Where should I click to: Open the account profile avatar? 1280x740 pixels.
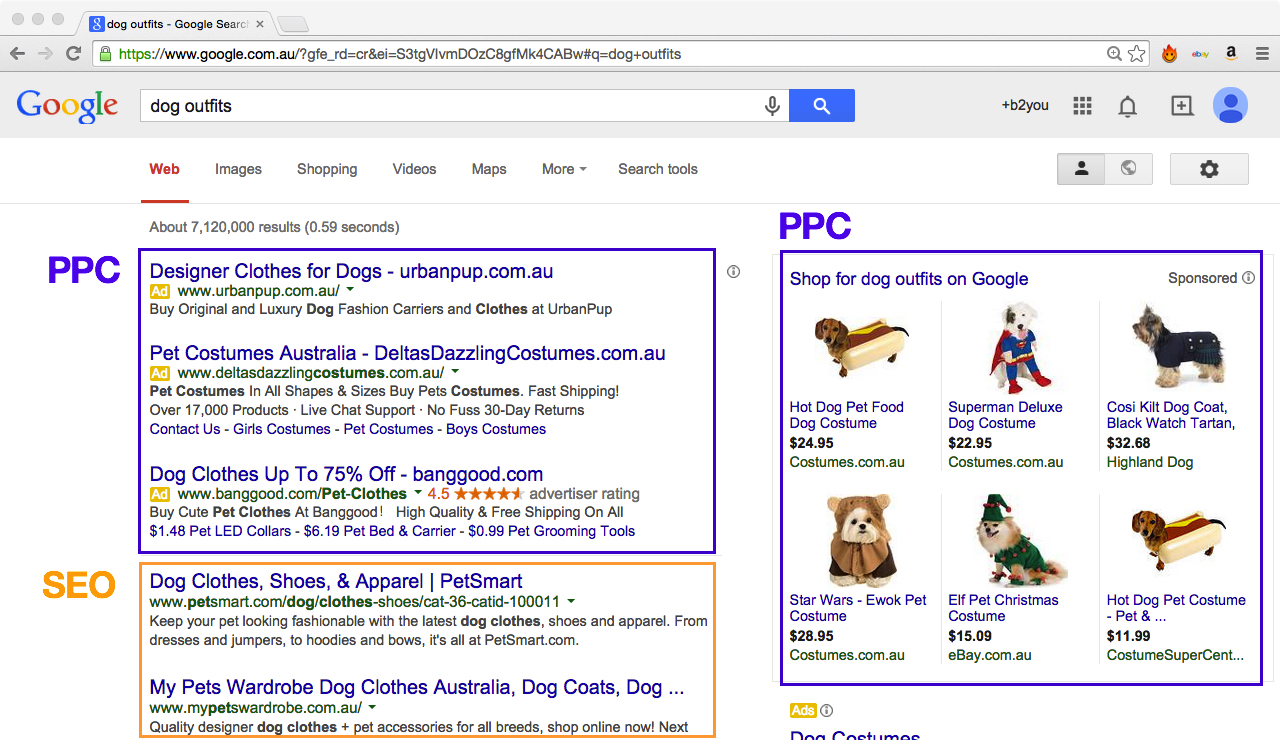1230,106
